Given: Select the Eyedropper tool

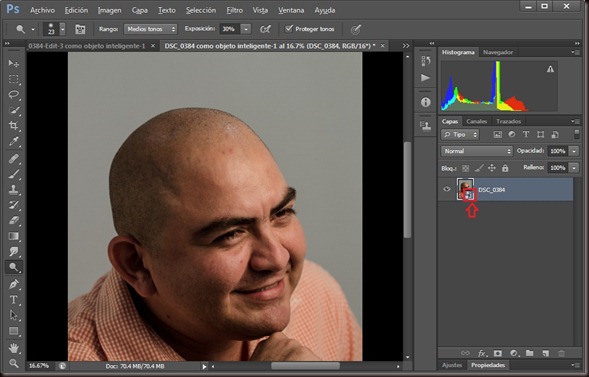Looking at the screenshot, I should pyautogui.click(x=14, y=142).
